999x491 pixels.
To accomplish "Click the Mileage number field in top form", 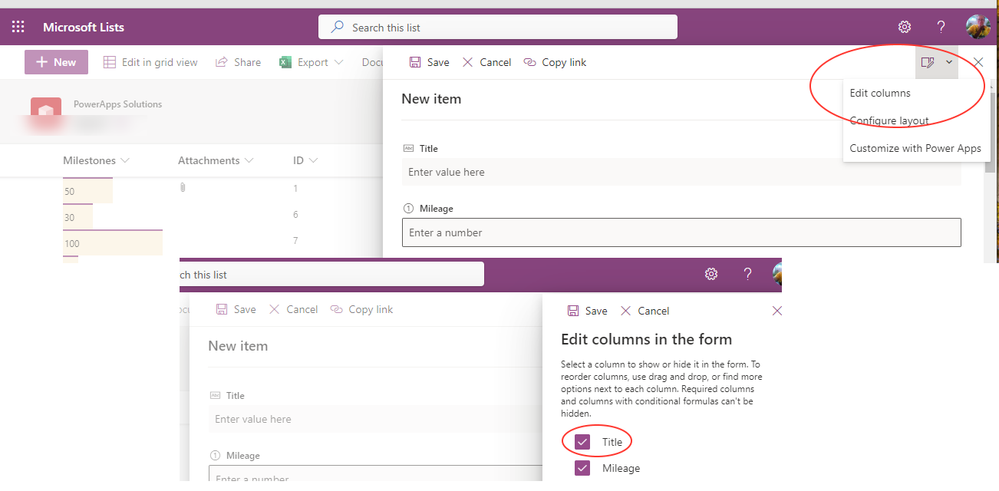I will click(681, 232).
